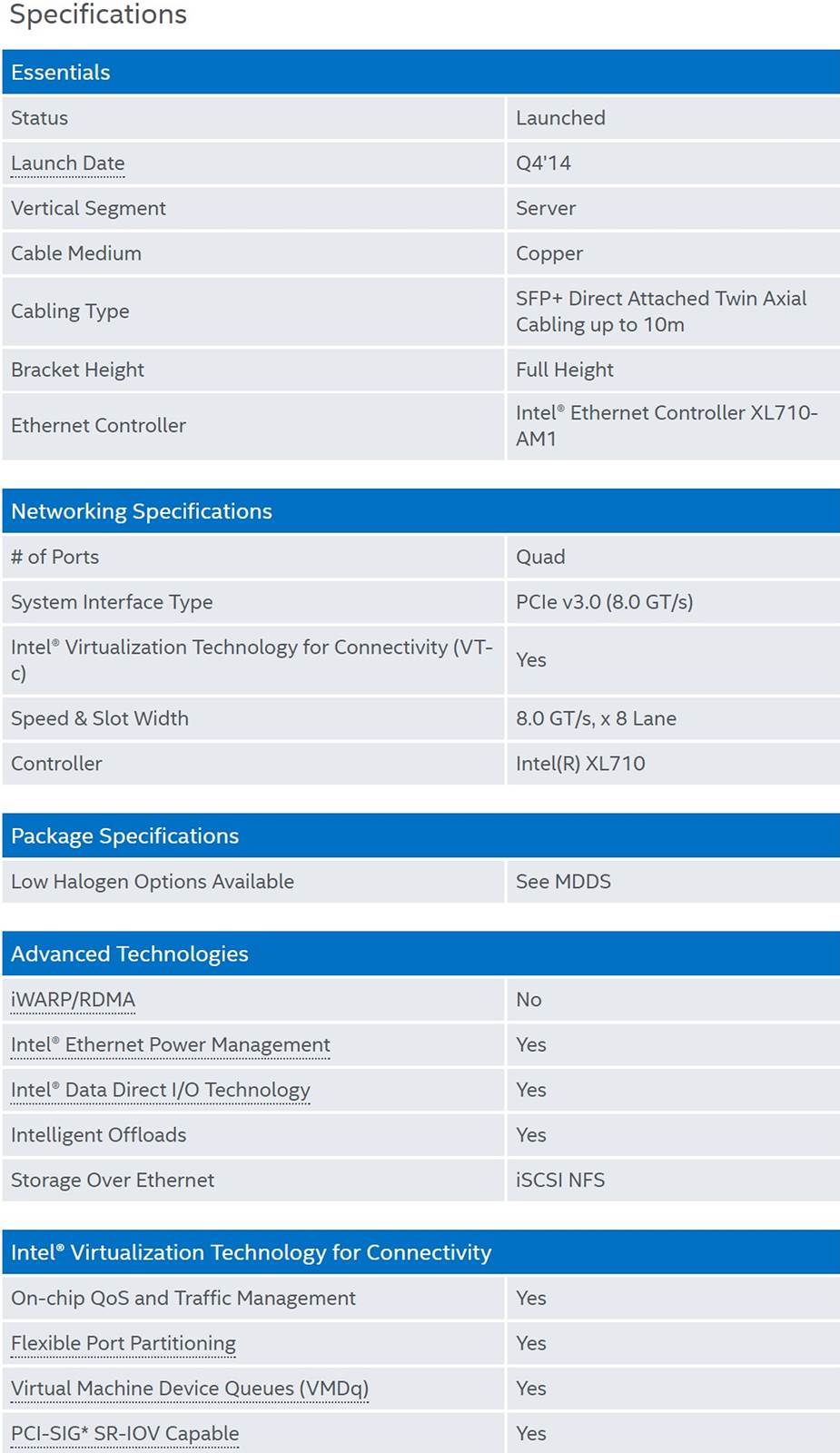The height and width of the screenshot is (1453, 840).
Task: Select the Package Specifications section header
Action: [x=125, y=836]
